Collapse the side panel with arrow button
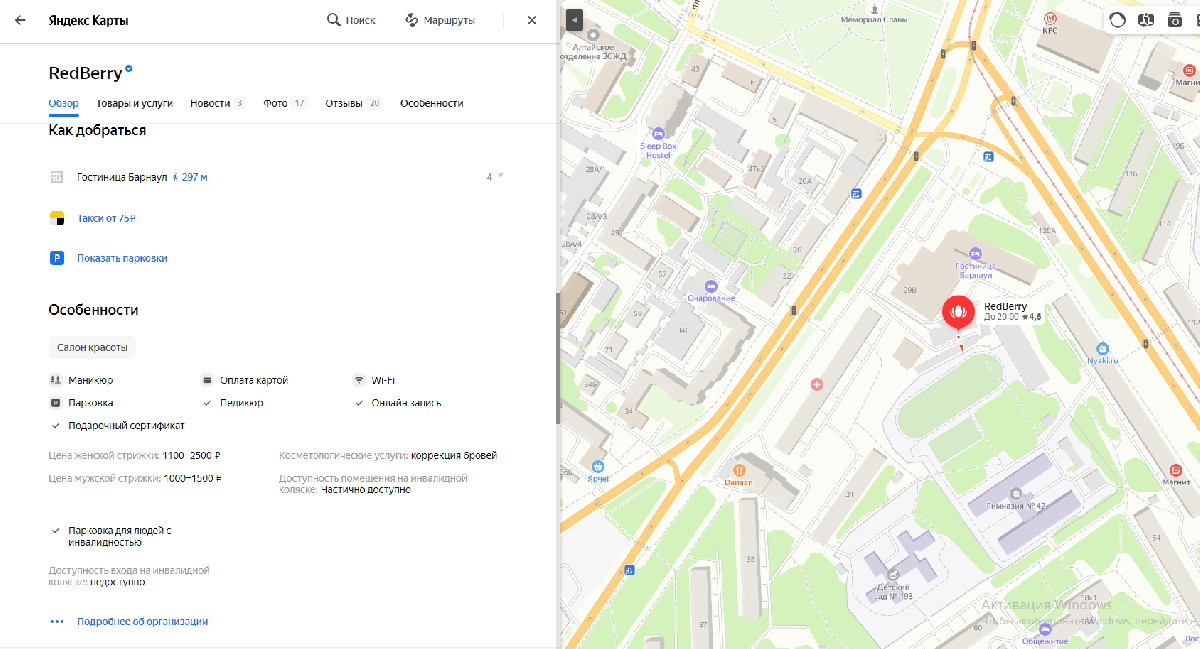This screenshot has width=1200, height=649. point(574,20)
